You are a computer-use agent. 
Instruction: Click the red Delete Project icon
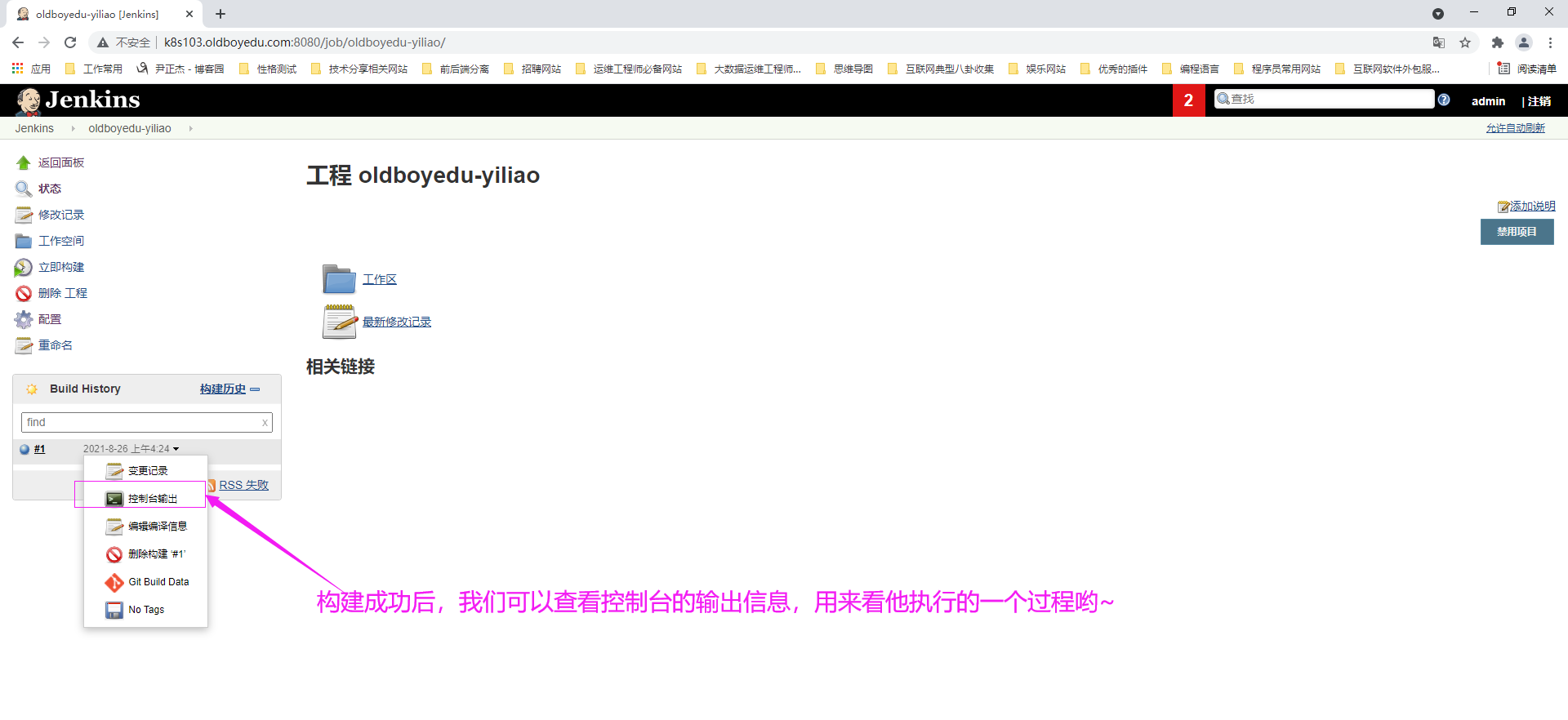(24, 294)
